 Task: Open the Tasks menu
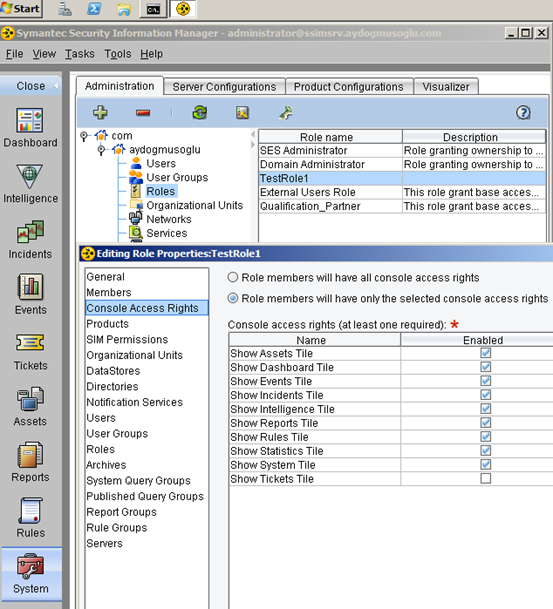(80, 54)
